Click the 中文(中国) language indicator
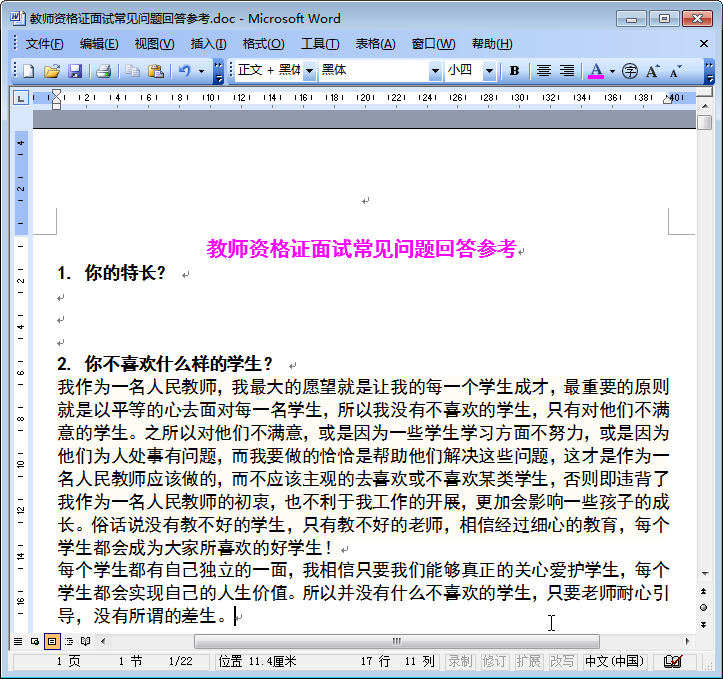The image size is (723, 679). [615, 661]
